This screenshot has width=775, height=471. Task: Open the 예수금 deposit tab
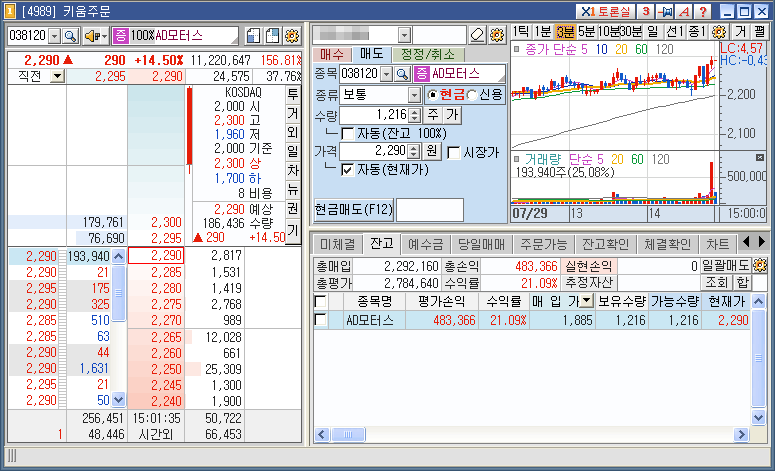point(425,244)
